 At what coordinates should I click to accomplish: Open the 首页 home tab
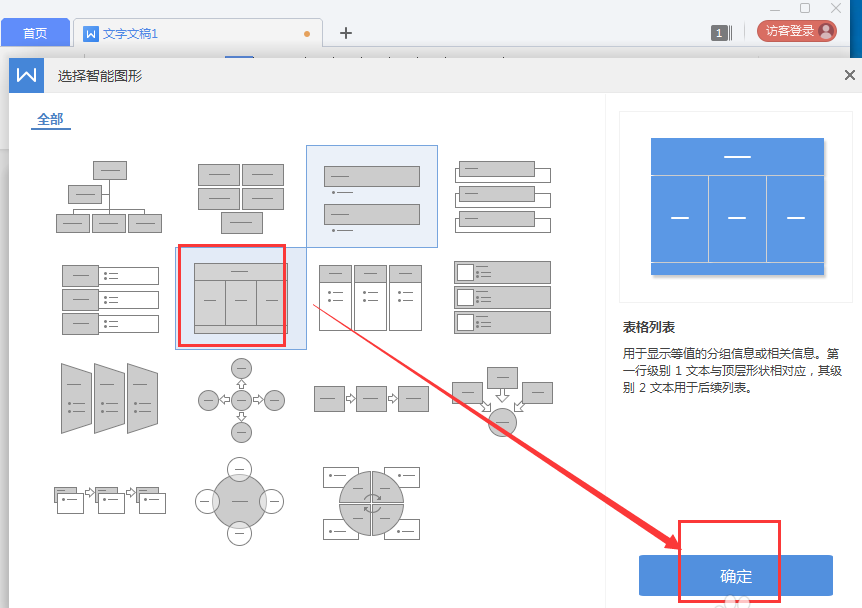point(35,33)
